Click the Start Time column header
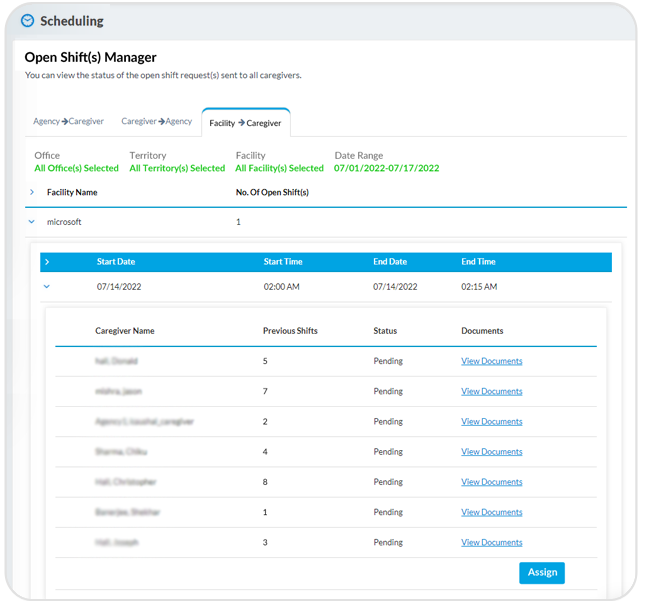The image size is (645, 606). [x=283, y=262]
